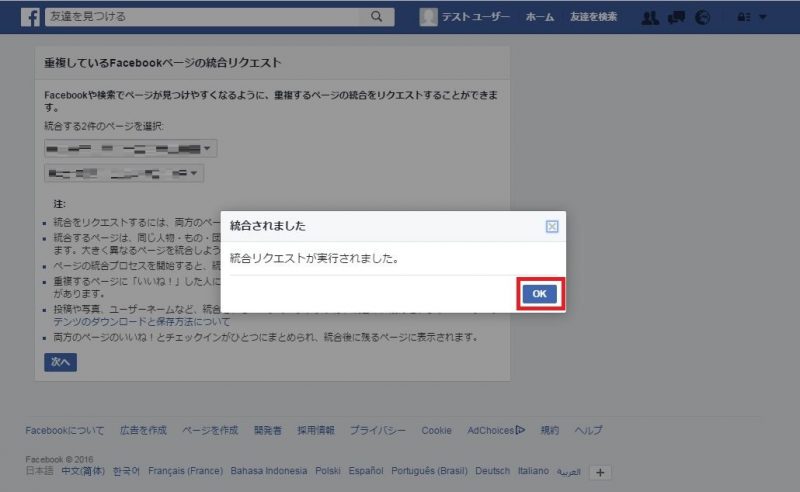Open the second page selection dropdown

point(124,174)
